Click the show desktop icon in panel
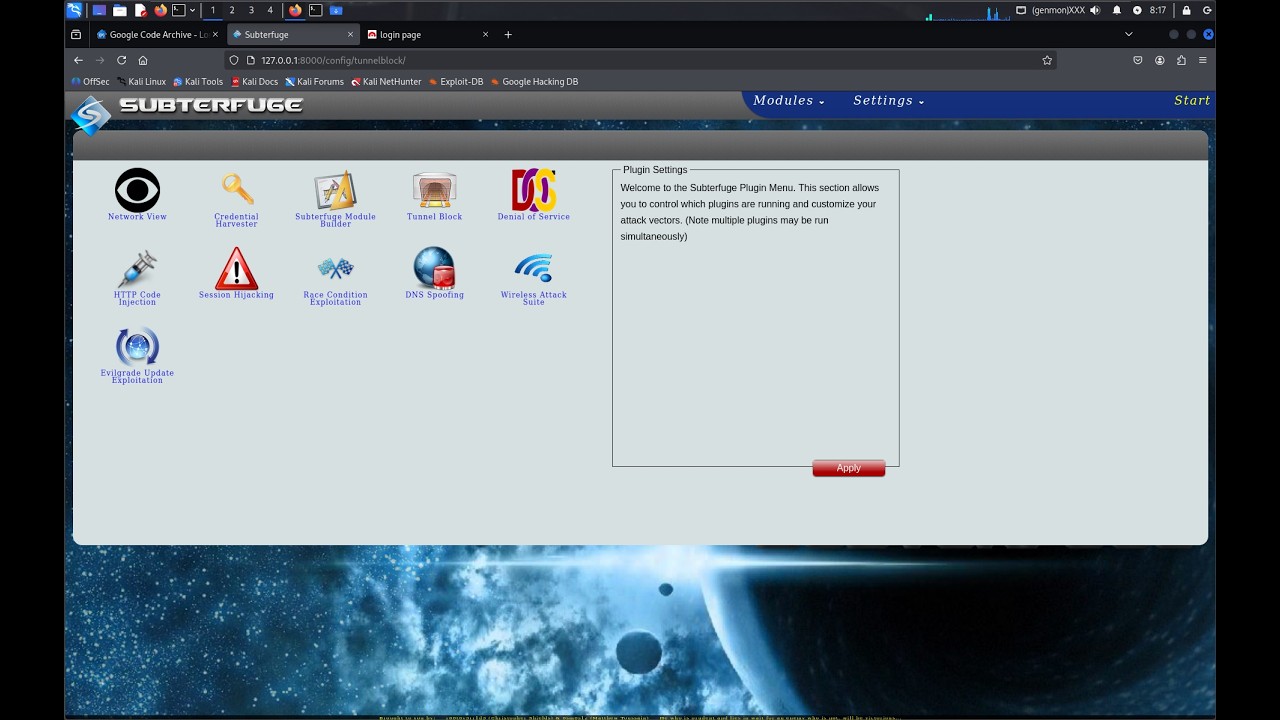 point(98,10)
